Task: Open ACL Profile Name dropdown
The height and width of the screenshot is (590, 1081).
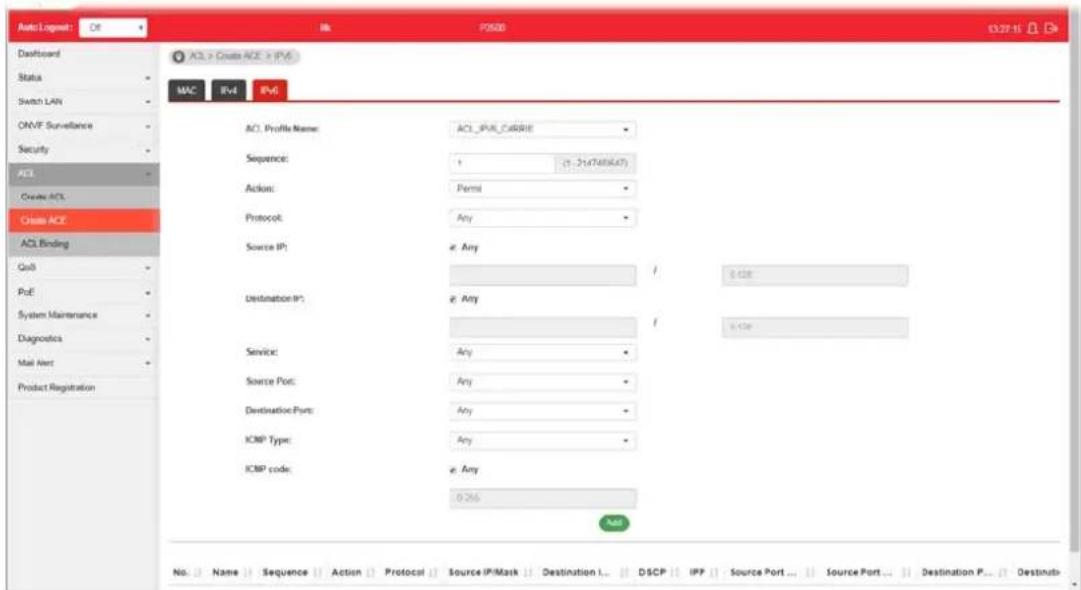Action: 543,130
